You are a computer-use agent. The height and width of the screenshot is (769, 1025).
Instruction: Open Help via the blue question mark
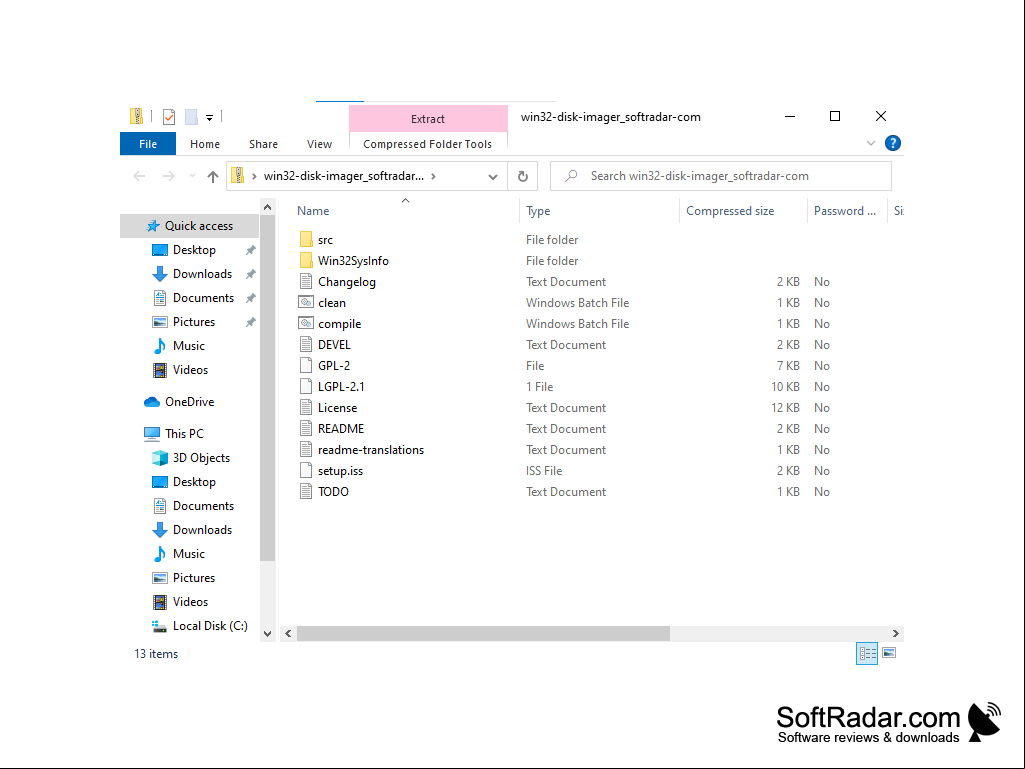[x=892, y=143]
